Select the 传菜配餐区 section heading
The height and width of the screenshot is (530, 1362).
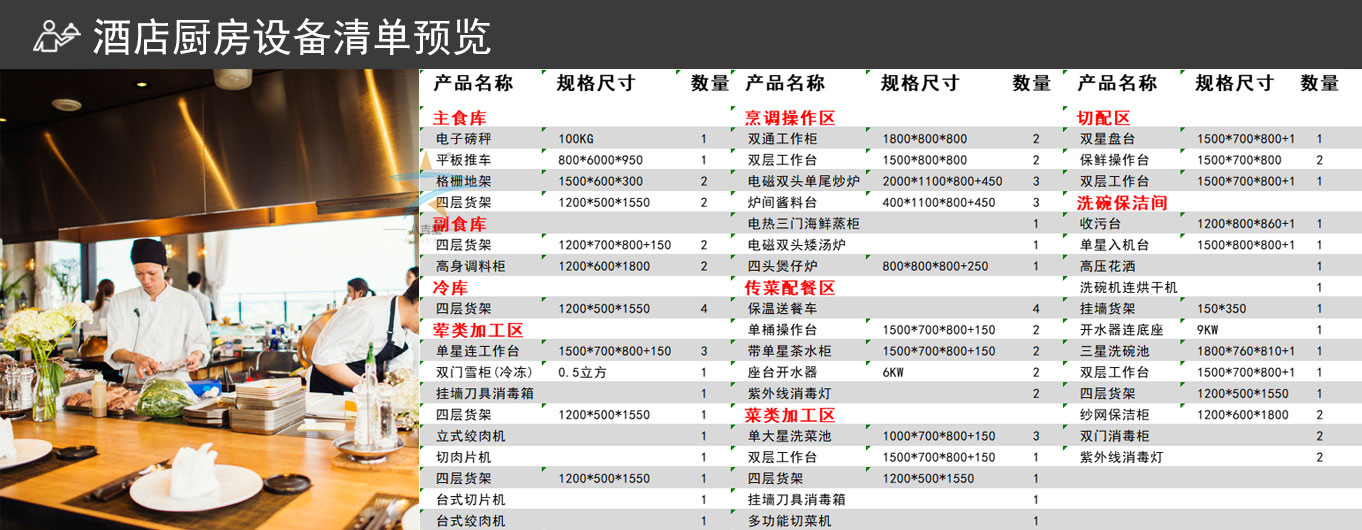coord(790,288)
